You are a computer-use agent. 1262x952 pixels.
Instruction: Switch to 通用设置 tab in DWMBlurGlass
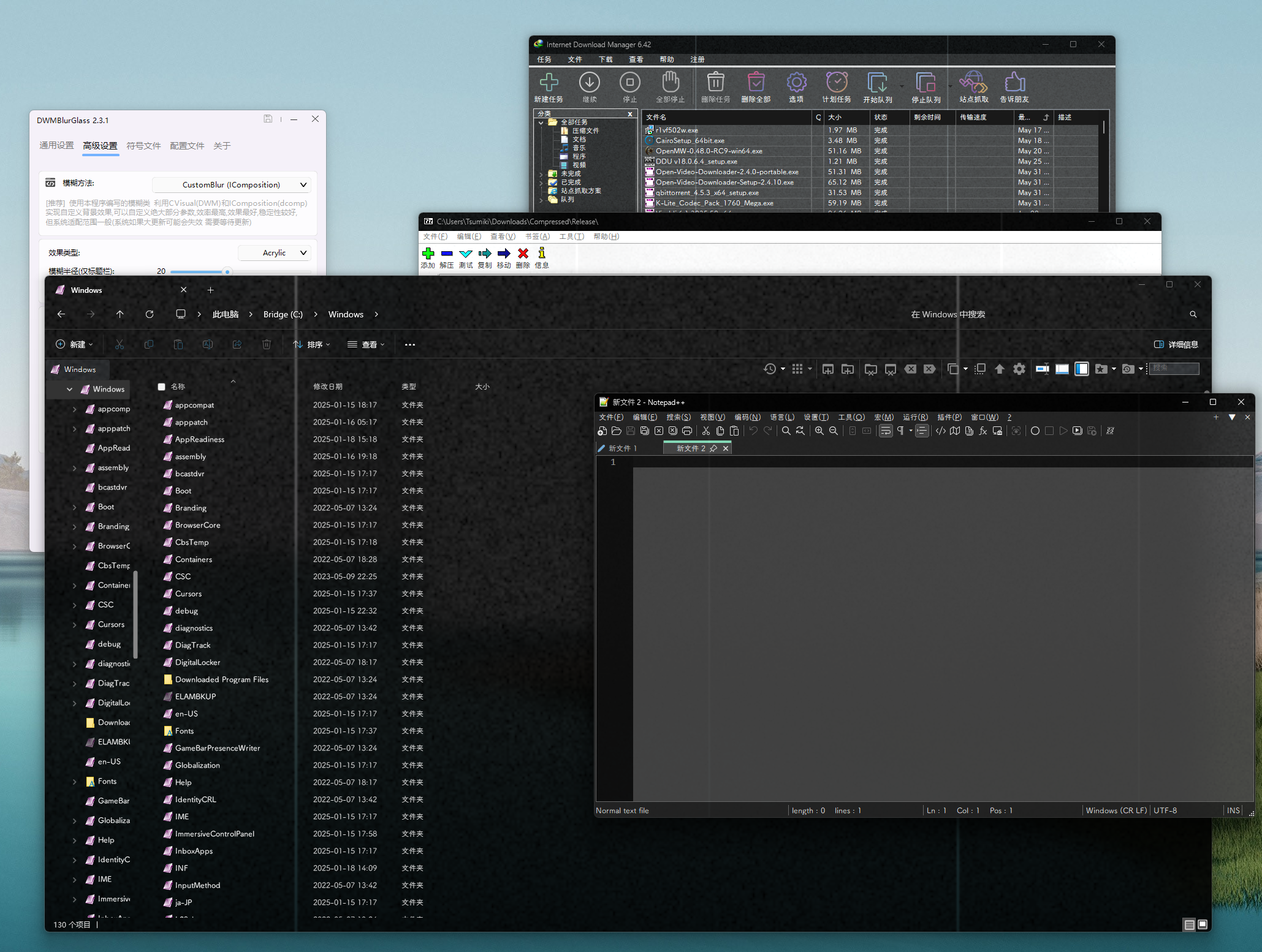click(x=56, y=145)
